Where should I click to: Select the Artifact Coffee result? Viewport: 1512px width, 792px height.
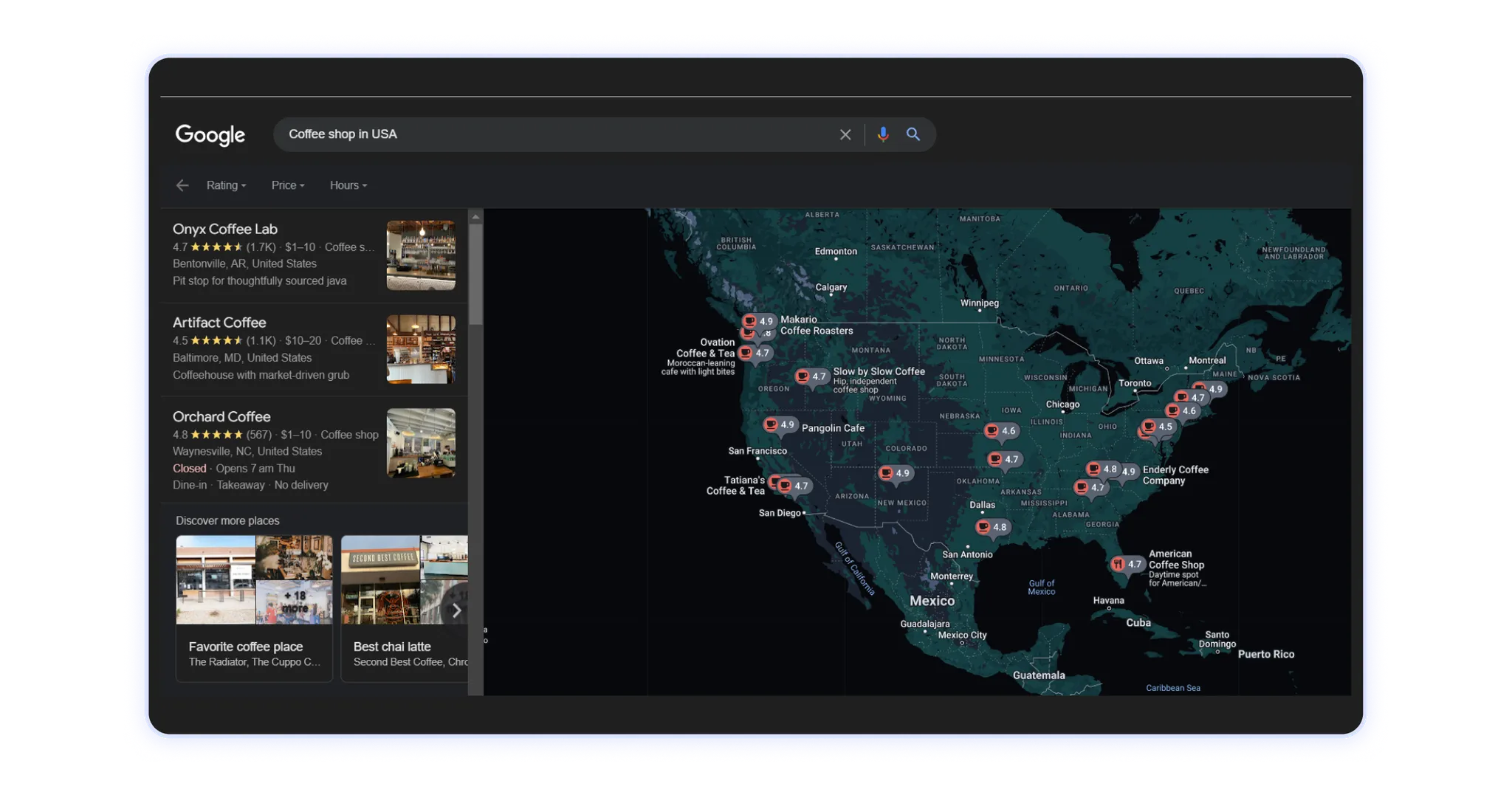coord(219,323)
